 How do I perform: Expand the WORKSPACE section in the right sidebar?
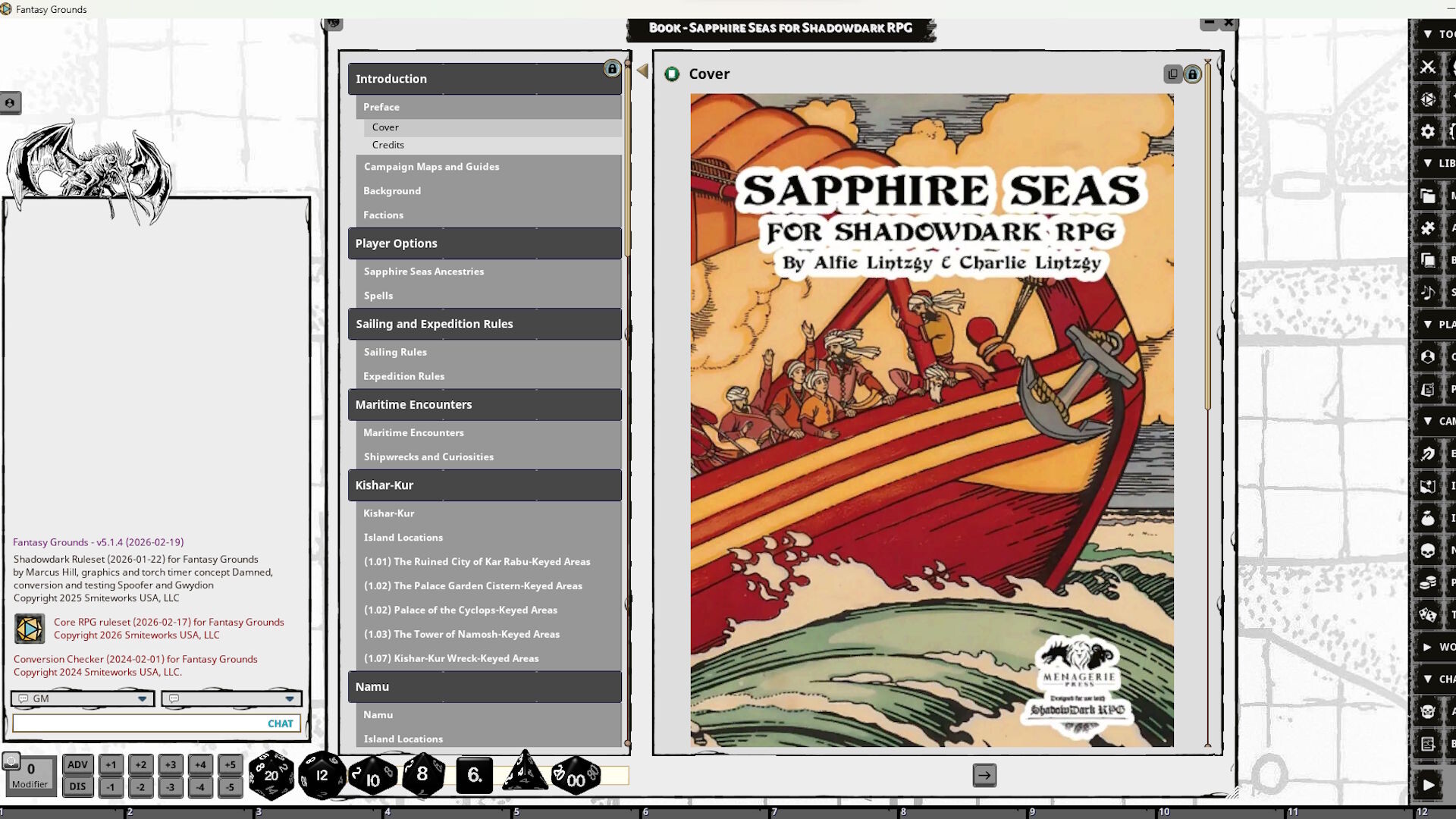click(1427, 647)
